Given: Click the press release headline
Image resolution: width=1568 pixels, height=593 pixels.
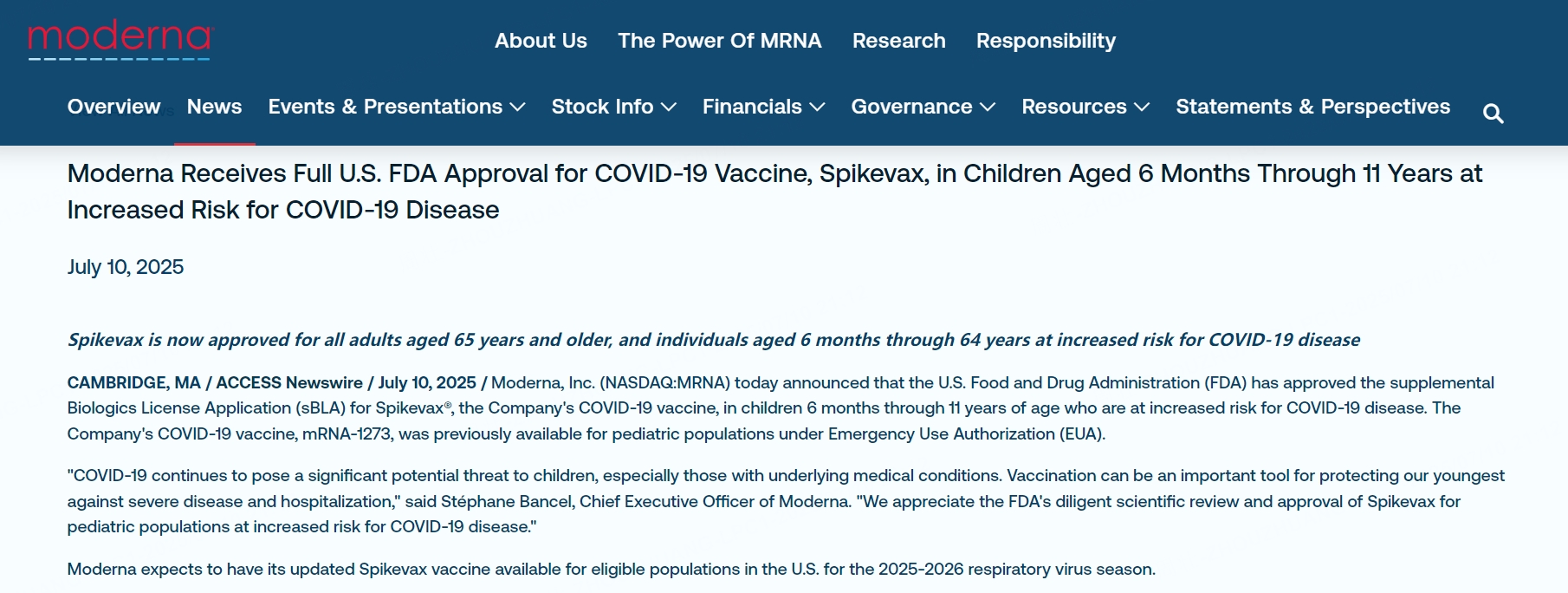Looking at the screenshot, I should (x=774, y=192).
